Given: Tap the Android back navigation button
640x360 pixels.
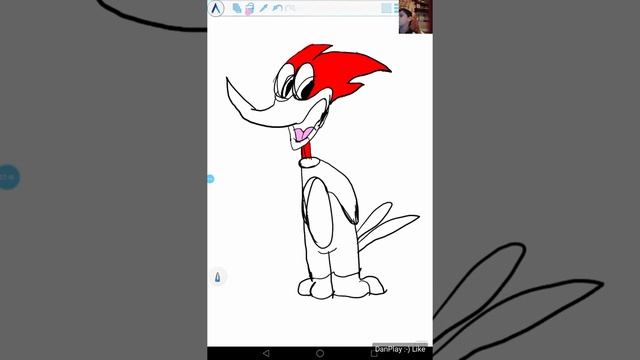Looking at the screenshot, I should pos(266,353).
